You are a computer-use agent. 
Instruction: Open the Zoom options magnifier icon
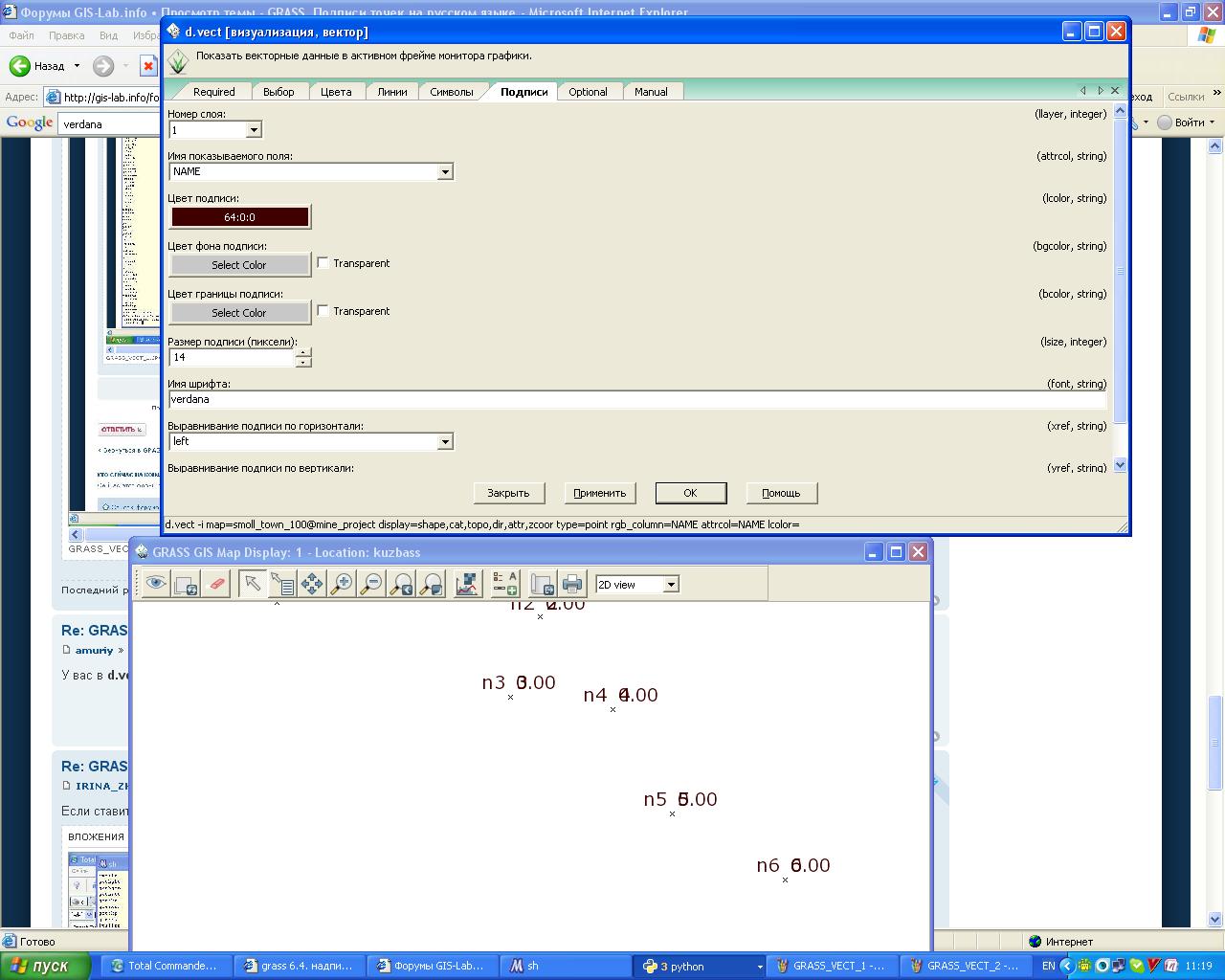tap(433, 584)
